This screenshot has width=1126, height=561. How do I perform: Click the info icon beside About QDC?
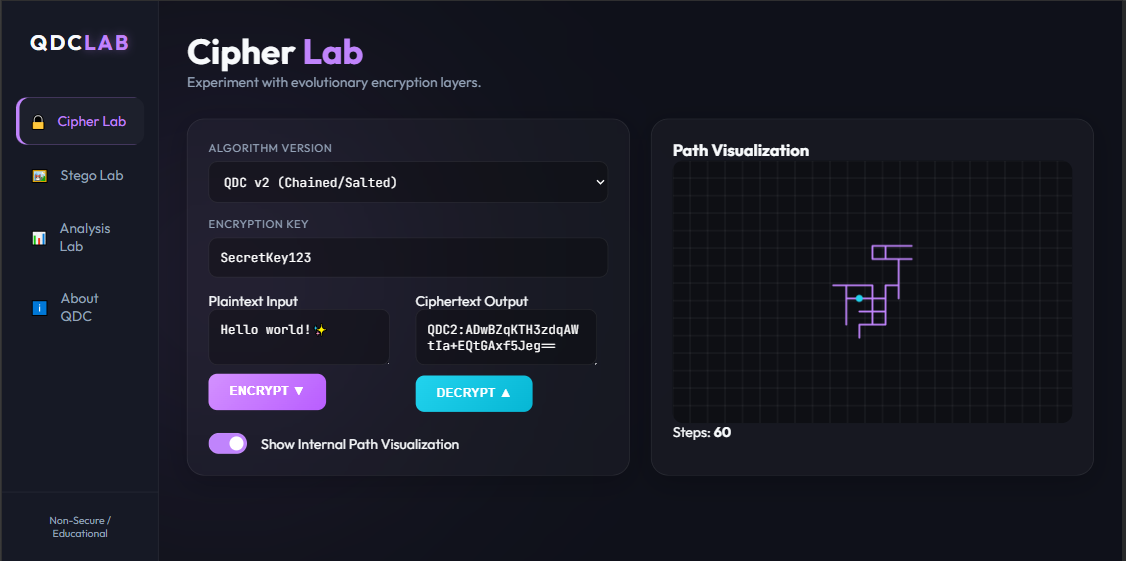(x=39, y=308)
